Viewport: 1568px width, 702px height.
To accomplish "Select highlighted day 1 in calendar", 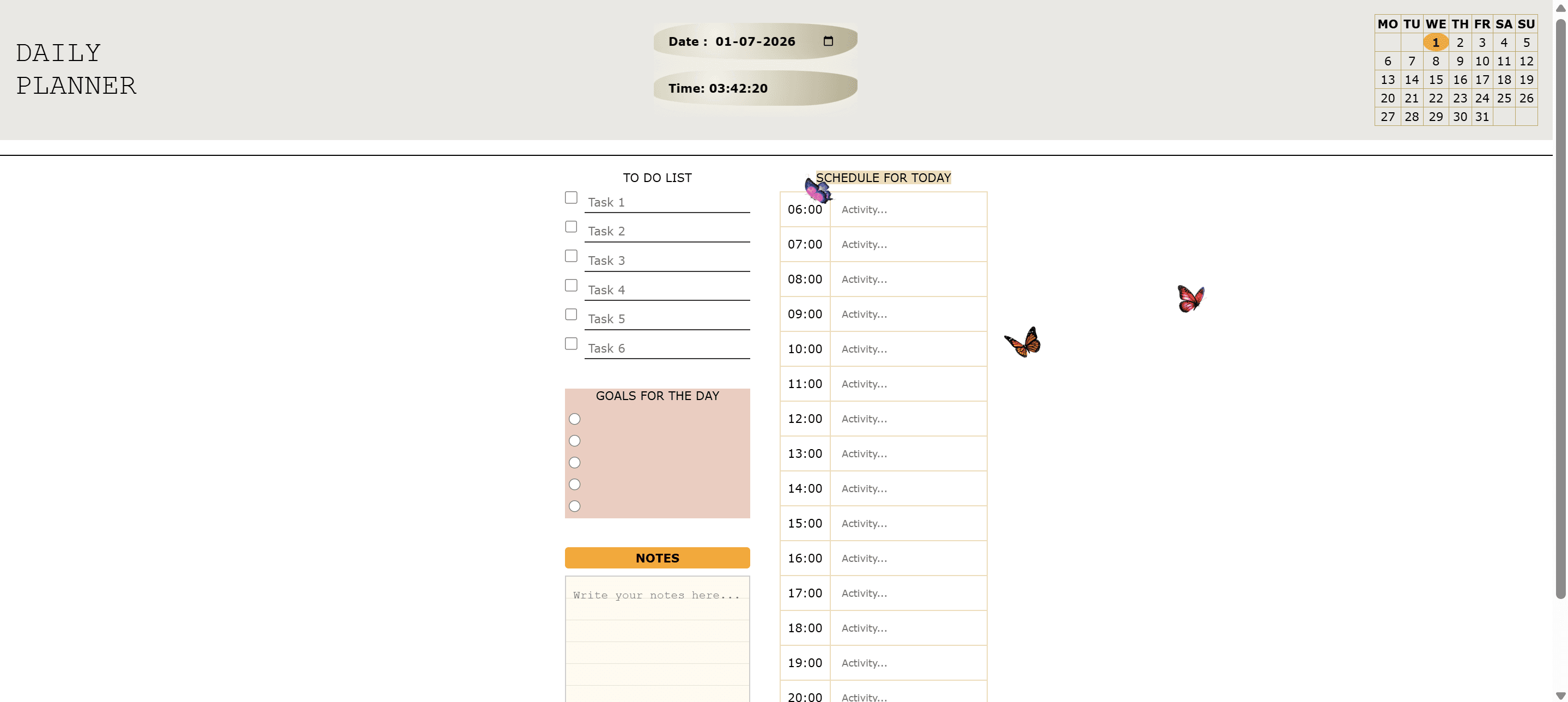I will click(x=1435, y=43).
